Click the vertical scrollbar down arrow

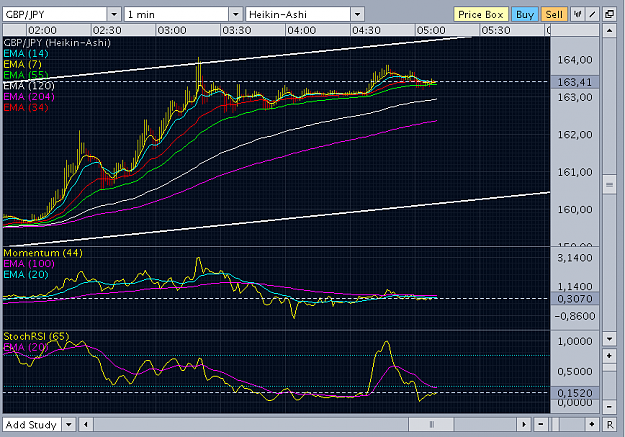[x=609, y=339]
